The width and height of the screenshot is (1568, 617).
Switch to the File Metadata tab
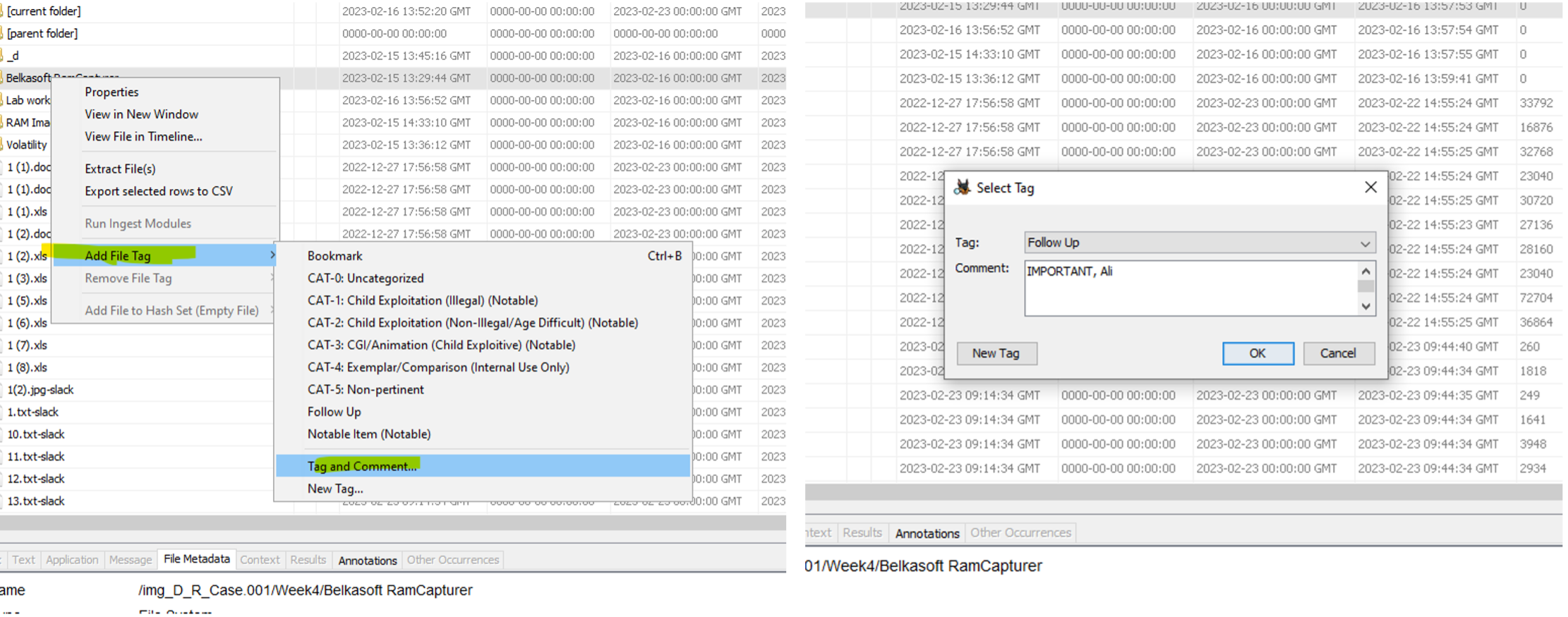pos(196,559)
